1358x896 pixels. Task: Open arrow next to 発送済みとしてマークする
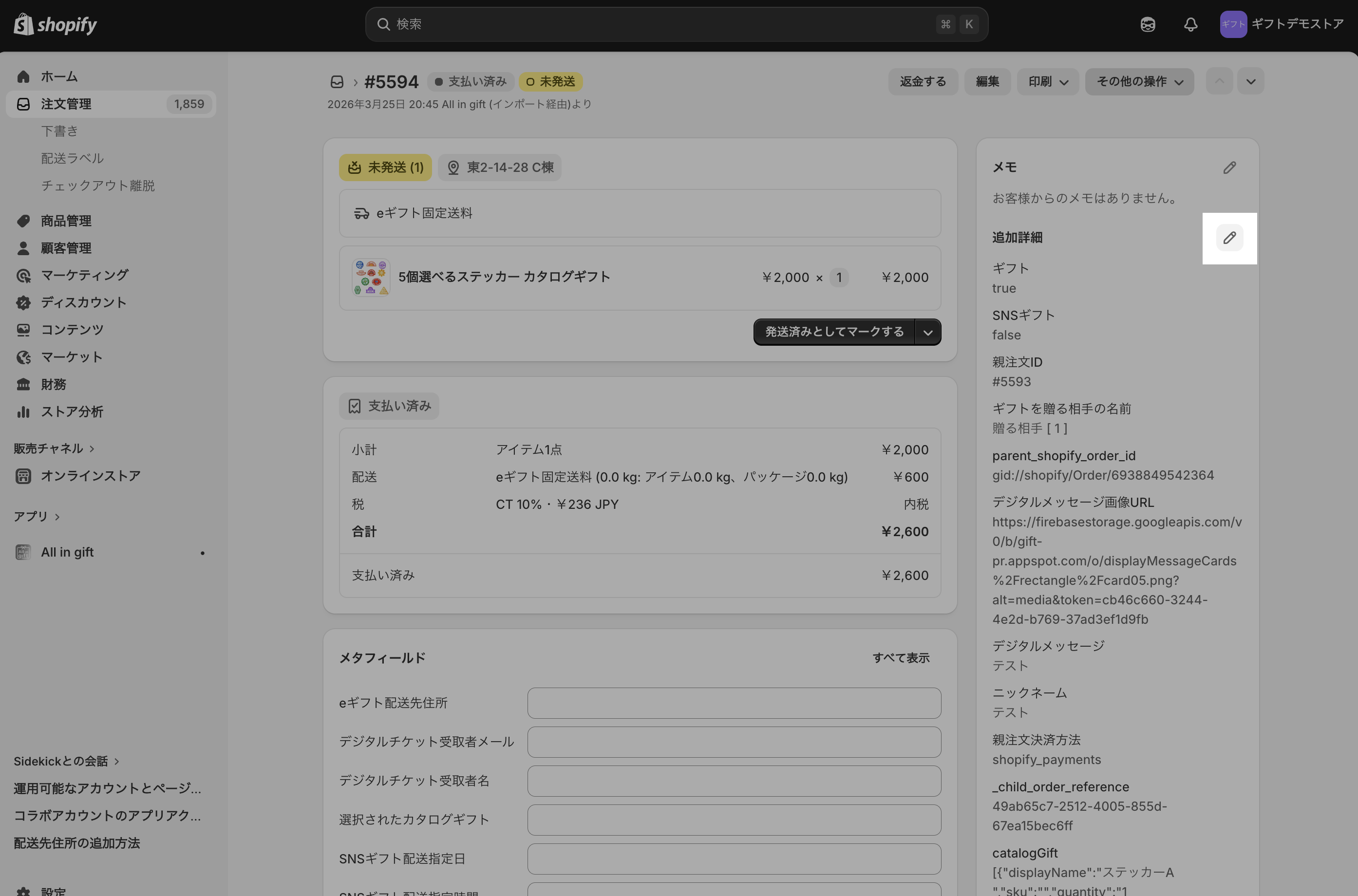(927, 332)
